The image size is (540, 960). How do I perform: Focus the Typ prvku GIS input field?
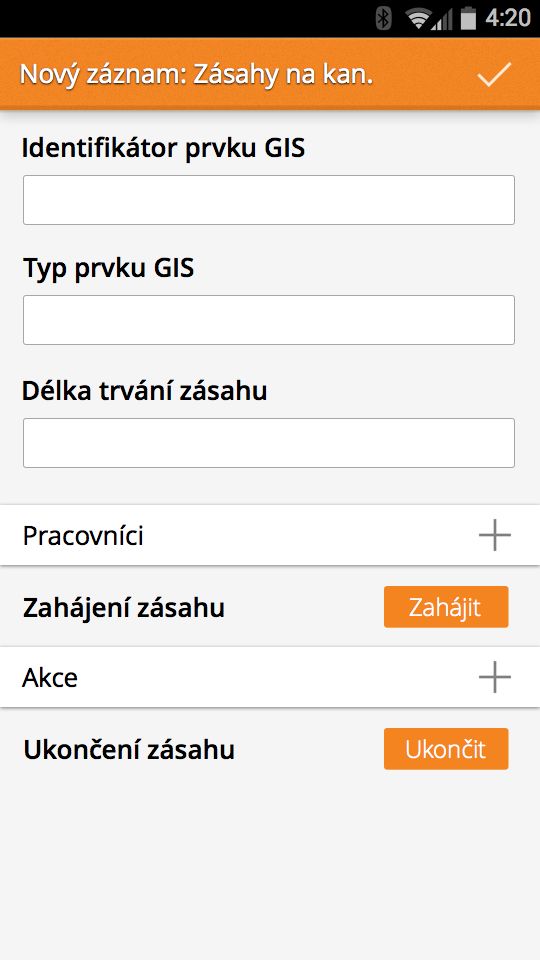coord(269,320)
